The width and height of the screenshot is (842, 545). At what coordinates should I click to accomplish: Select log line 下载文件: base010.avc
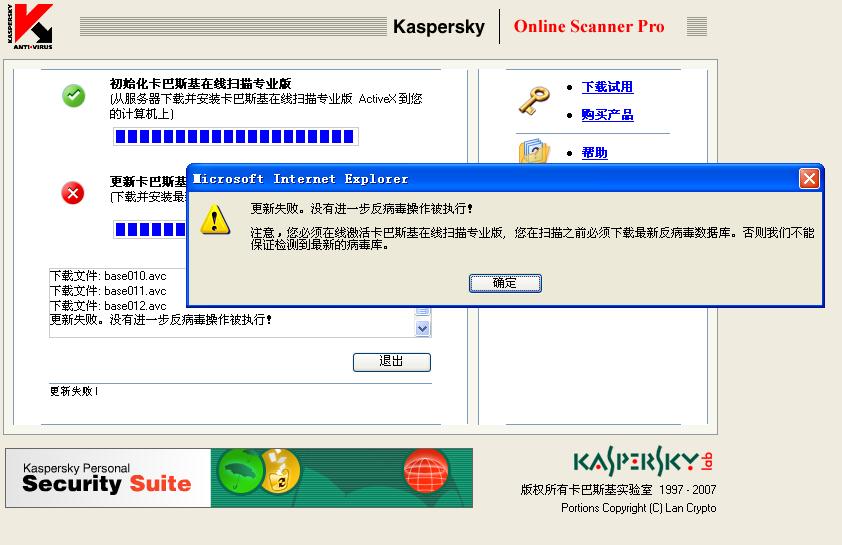(x=108, y=276)
